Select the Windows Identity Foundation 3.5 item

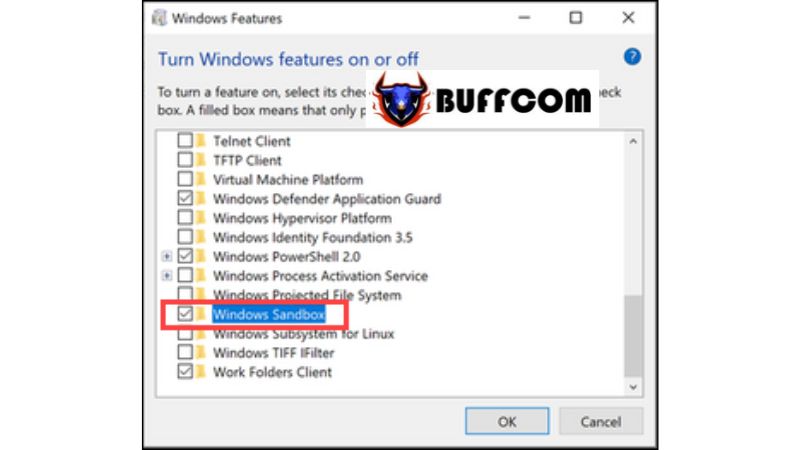312,237
